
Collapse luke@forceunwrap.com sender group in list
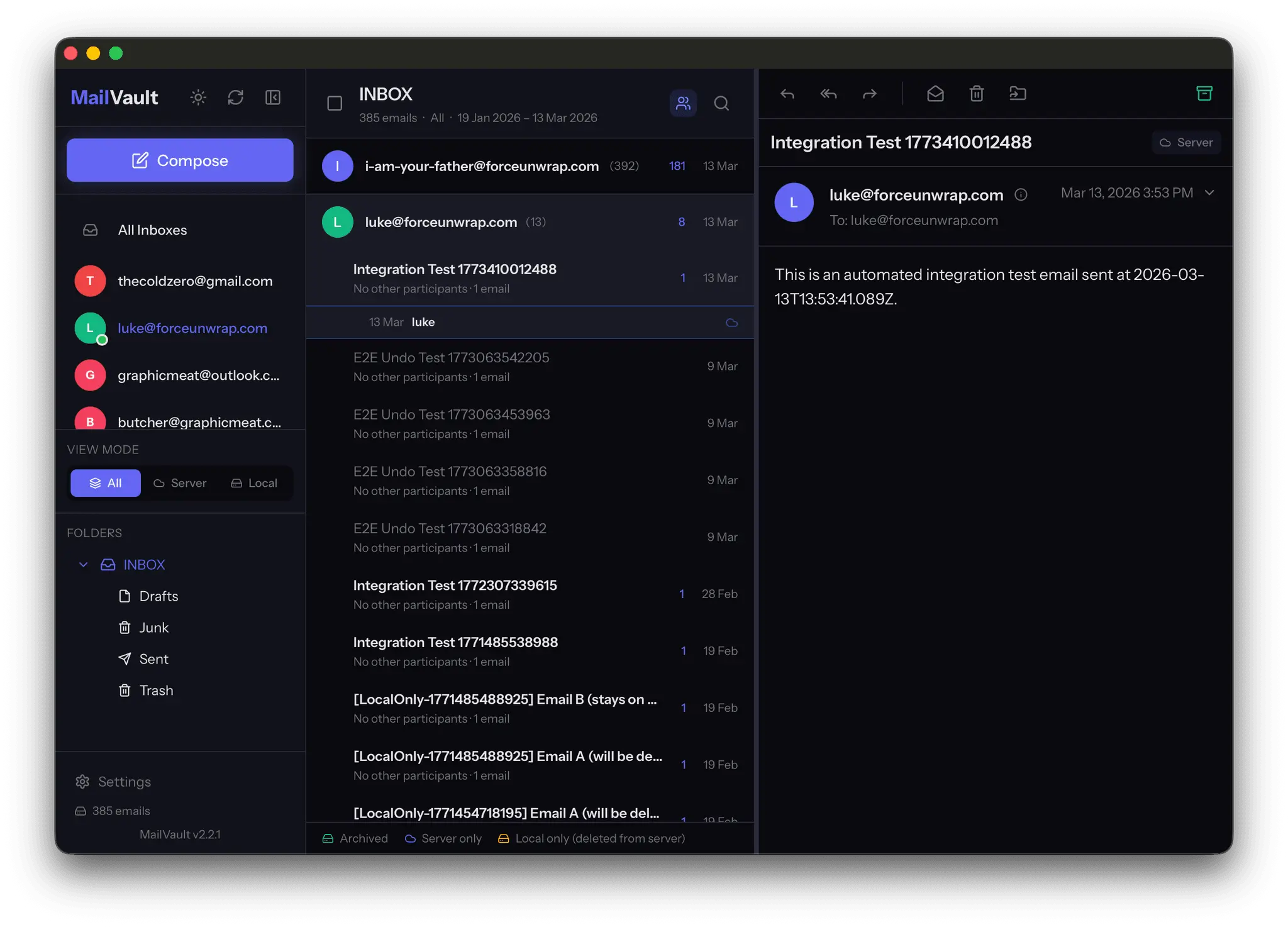click(x=530, y=222)
